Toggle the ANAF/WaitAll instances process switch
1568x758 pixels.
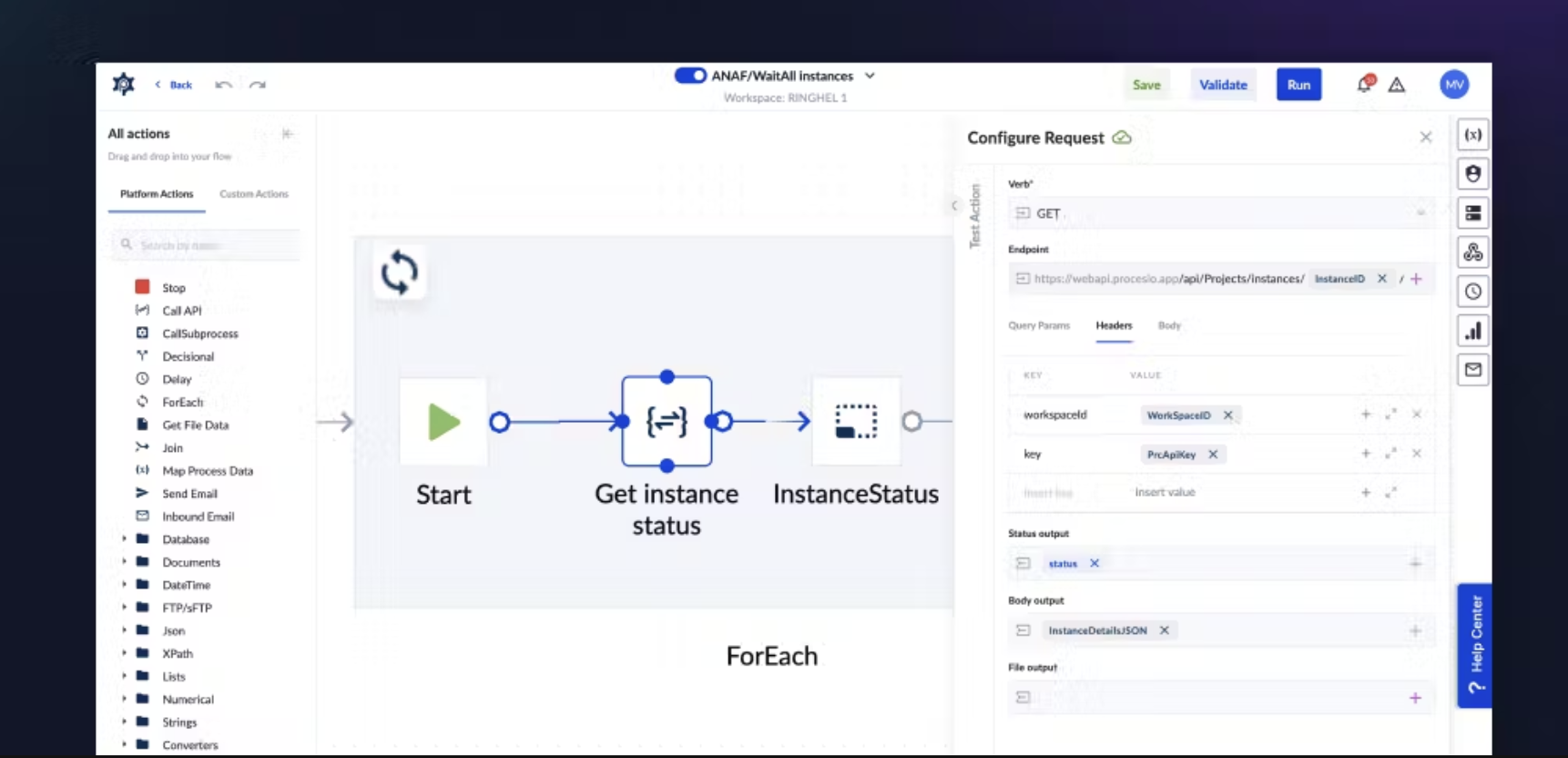point(690,76)
